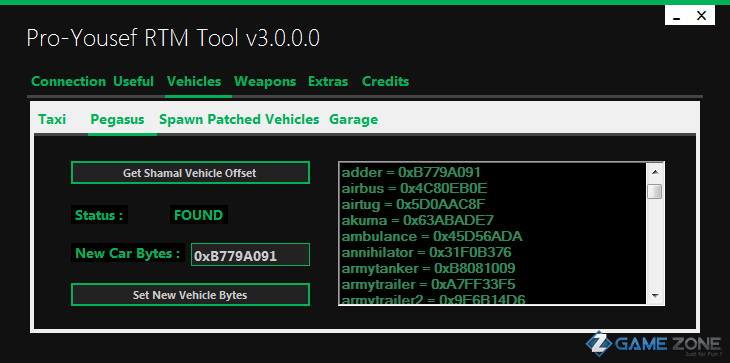Select the Vehicles tab
The height and width of the screenshot is (363, 730).
coord(194,81)
